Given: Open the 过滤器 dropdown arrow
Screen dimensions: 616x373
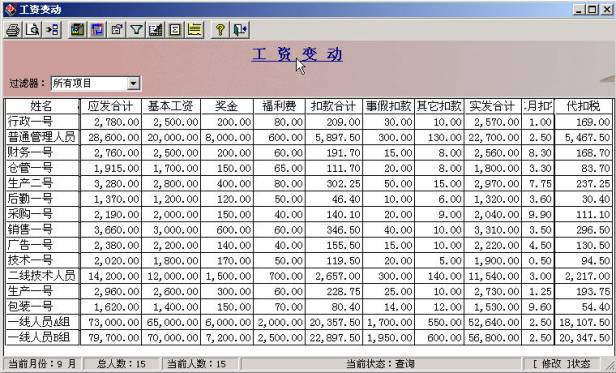Looking at the screenshot, I should coord(134,83).
